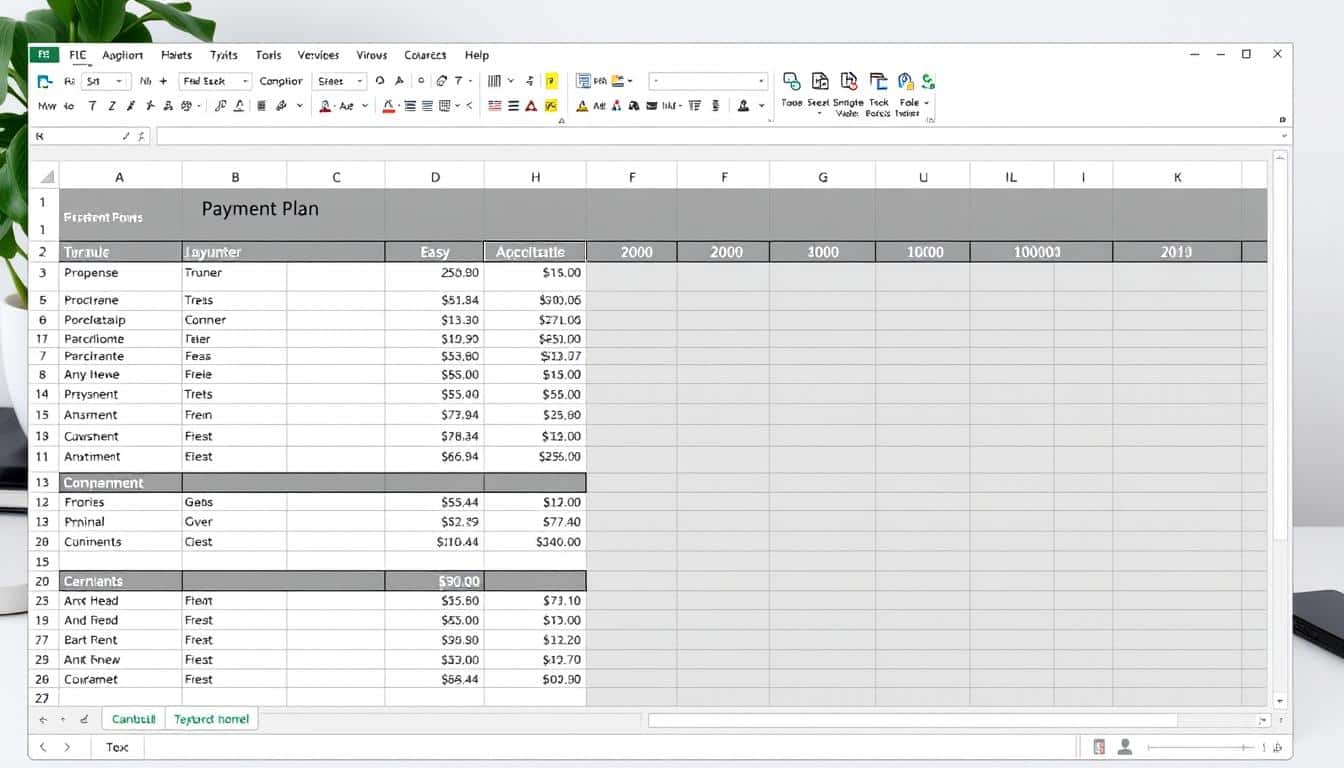Expand the formula bar chevron
1344x768 pixels.
pos(1285,135)
